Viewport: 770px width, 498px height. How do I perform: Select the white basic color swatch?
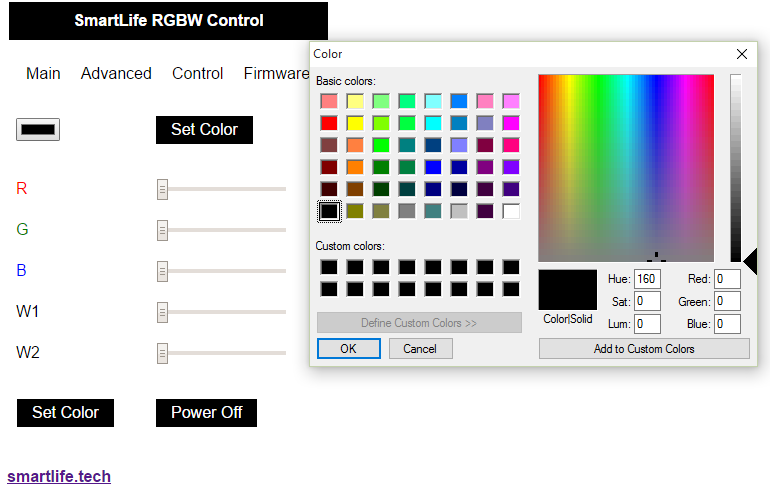(511, 211)
